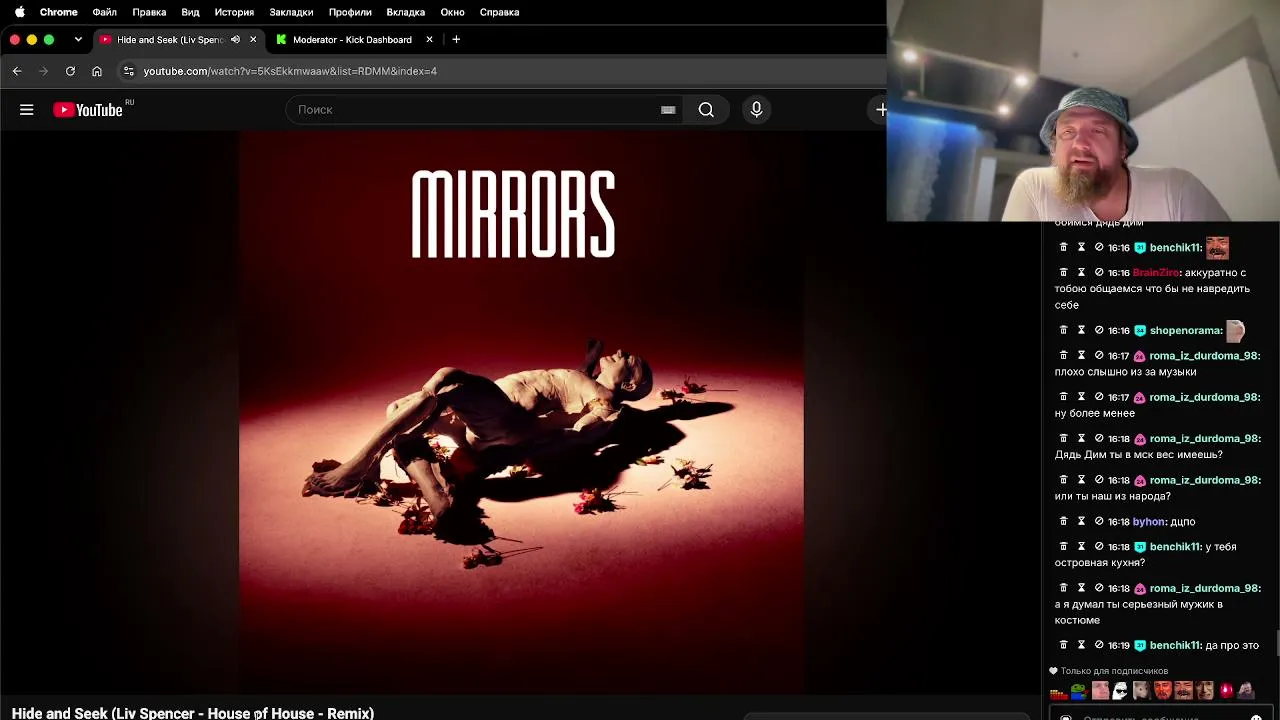Close the Hide and Seek YouTube tab
The height and width of the screenshot is (720, 1280).
click(x=253, y=39)
